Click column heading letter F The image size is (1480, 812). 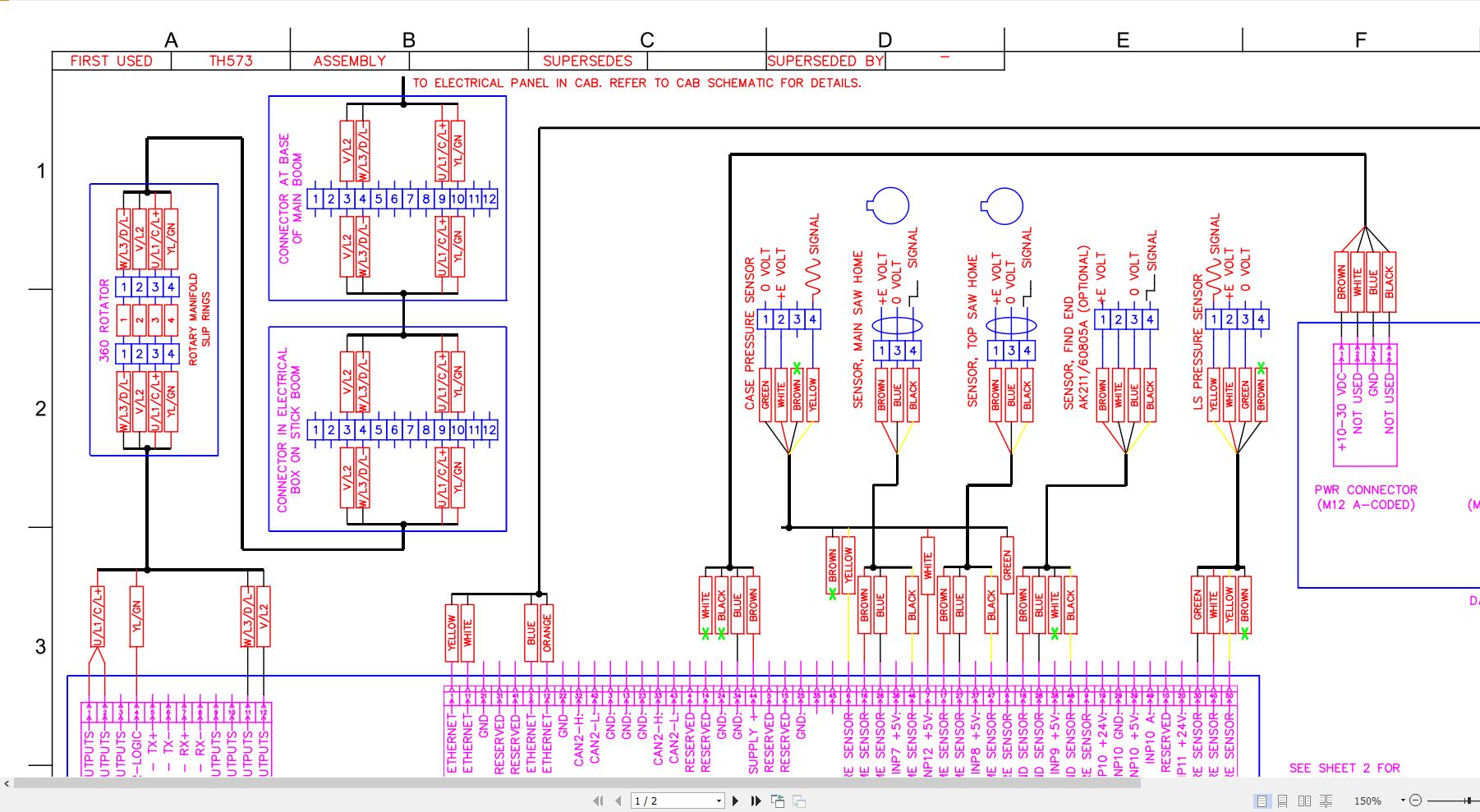coord(1361,40)
